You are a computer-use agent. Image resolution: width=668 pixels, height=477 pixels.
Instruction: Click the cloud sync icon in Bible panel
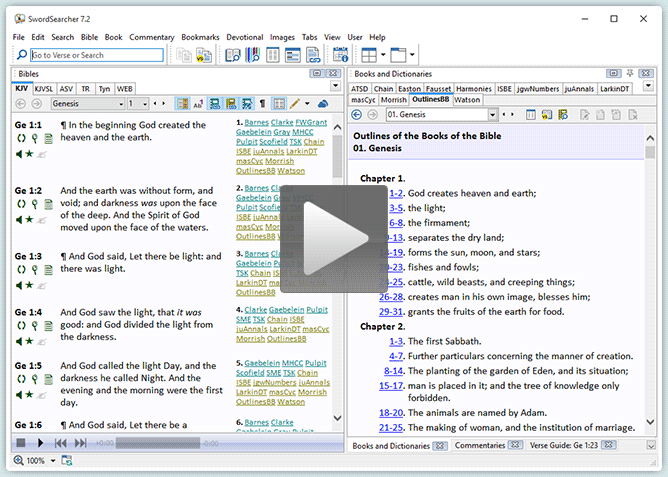[x=323, y=103]
